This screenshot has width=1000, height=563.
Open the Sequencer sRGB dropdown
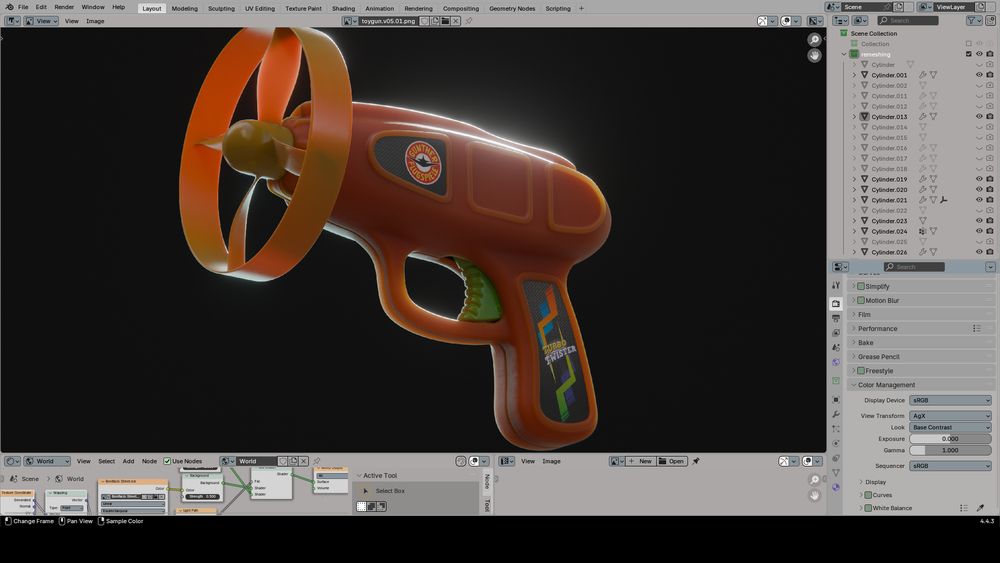pos(950,465)
